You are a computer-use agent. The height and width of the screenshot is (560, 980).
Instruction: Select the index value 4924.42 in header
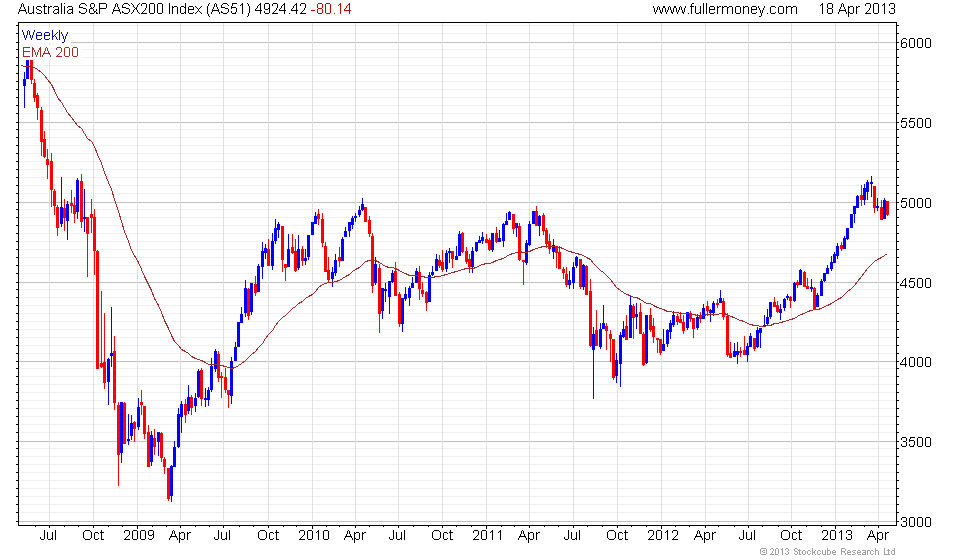281,9
